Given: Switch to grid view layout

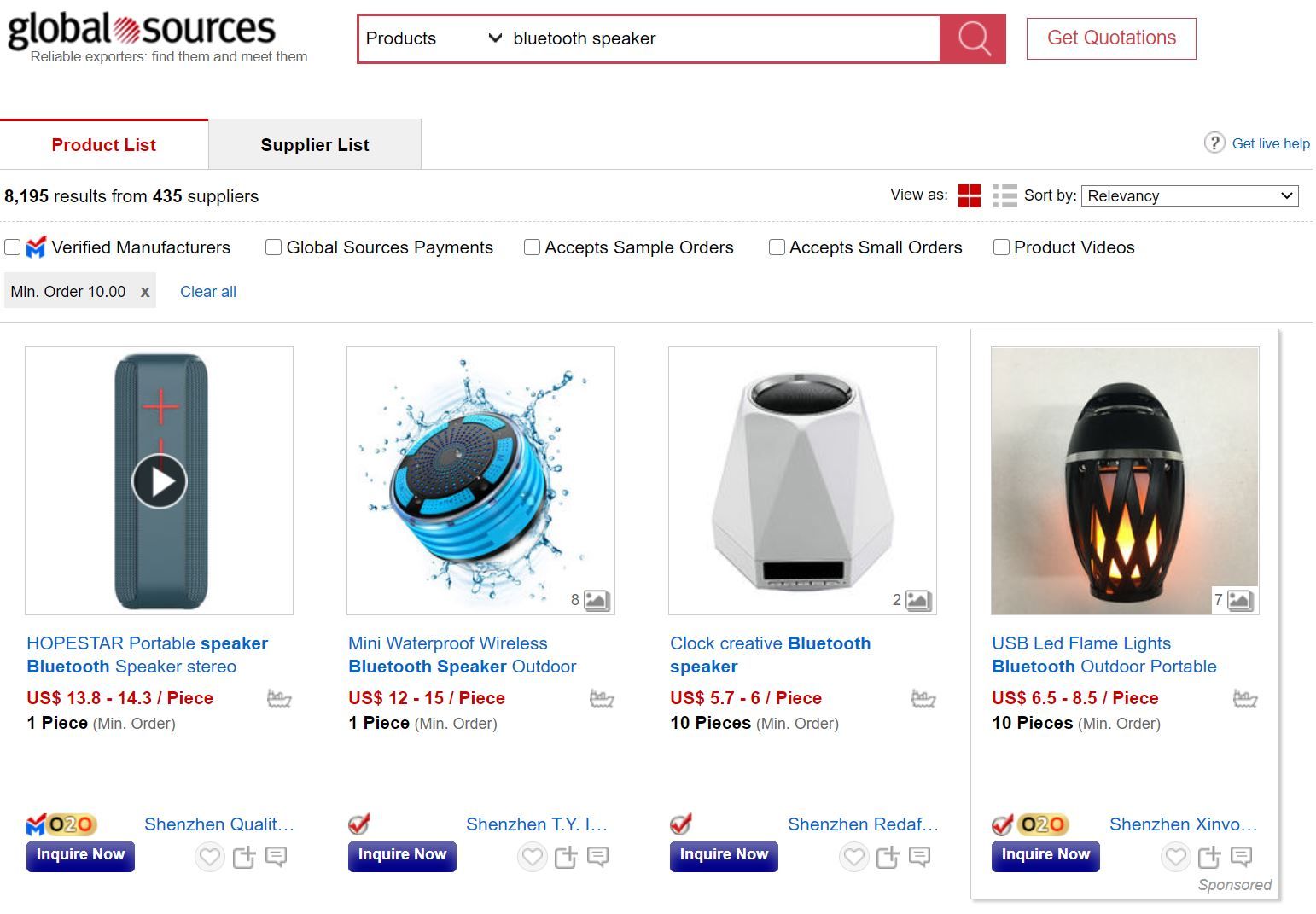Looking at the screenshot, I should tap(970, 195).
